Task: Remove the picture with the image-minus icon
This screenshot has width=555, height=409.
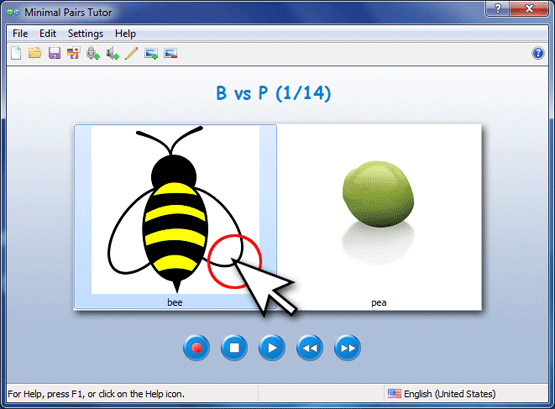Action: pos(170,53)
